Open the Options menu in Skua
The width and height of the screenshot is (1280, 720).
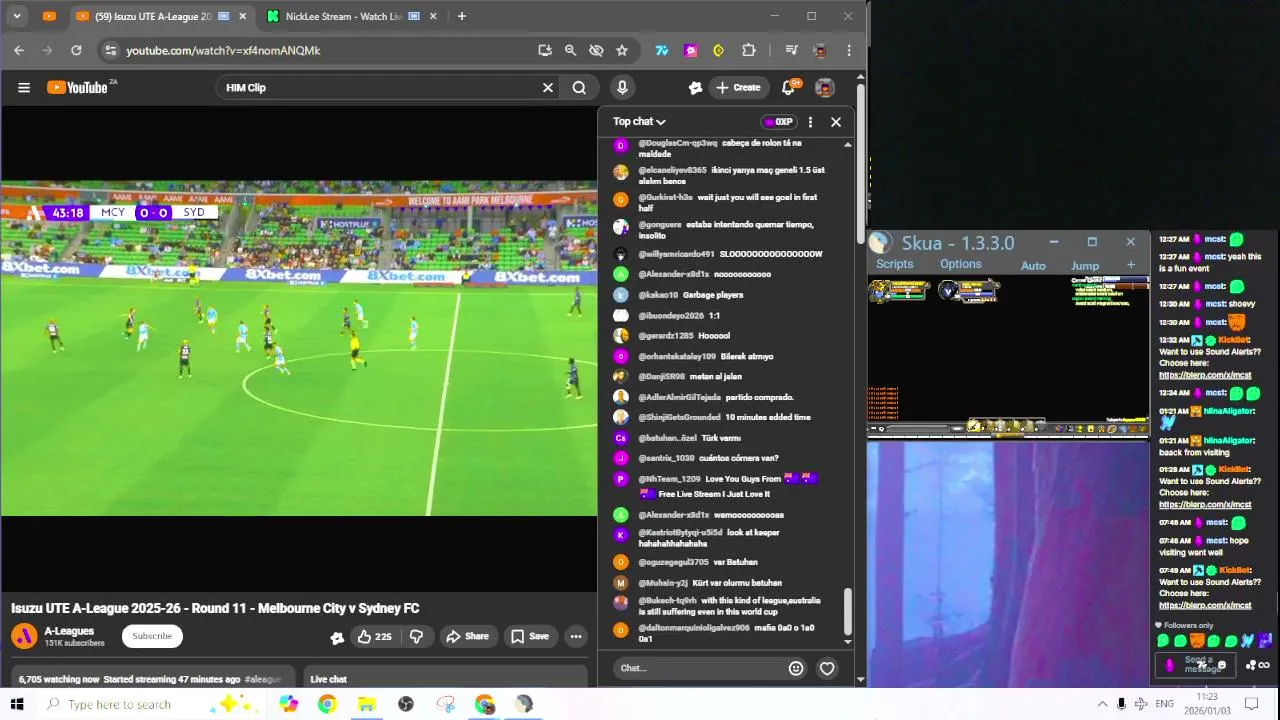(961, 264)
